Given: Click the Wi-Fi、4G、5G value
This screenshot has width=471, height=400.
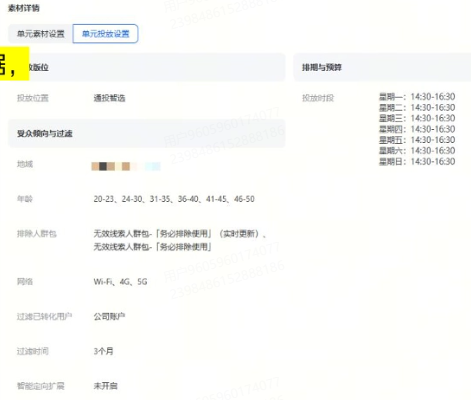Looking at the screenshot, I should tap(120, 282).
